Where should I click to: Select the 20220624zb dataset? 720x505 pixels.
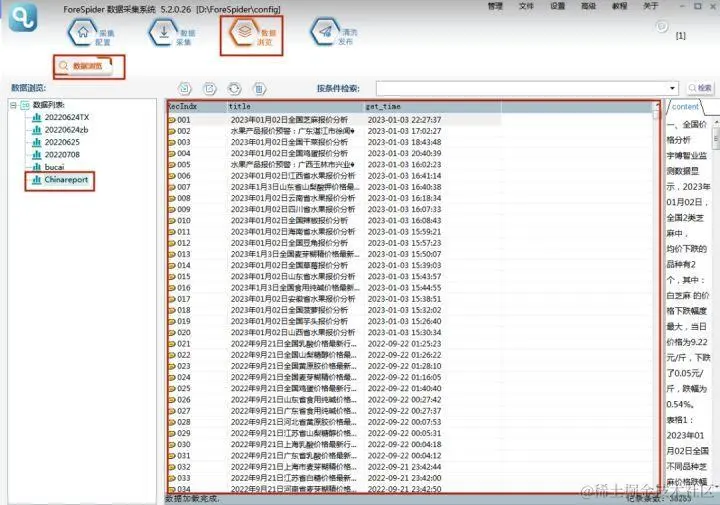pos(66,130)
